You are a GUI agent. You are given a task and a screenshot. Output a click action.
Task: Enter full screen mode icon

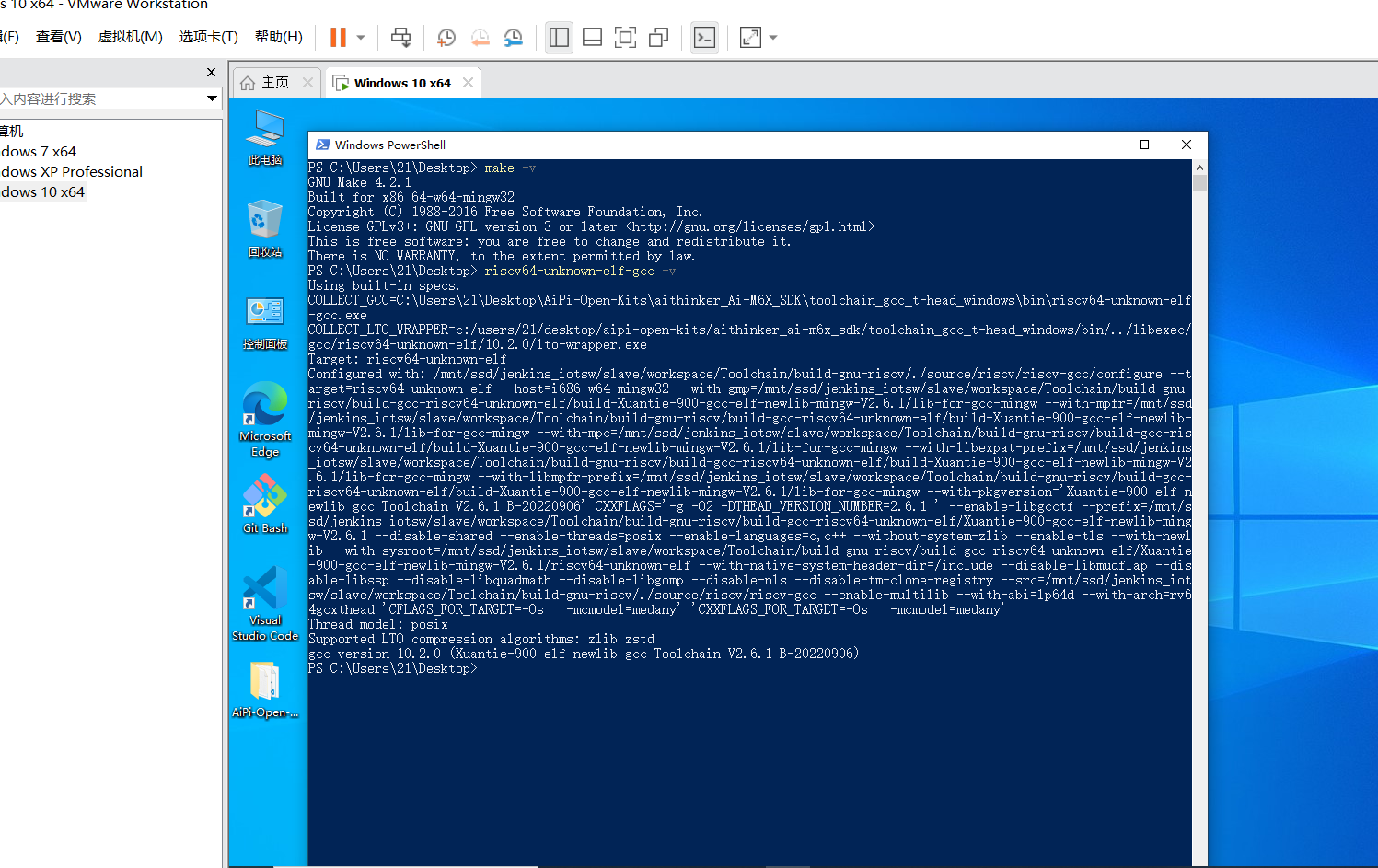(626, 38)
